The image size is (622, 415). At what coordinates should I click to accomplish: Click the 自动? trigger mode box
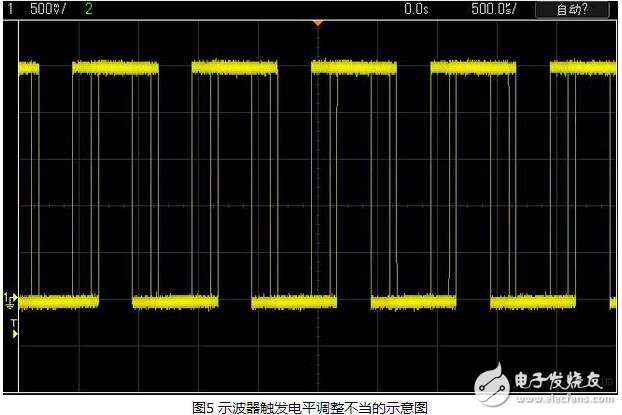tap(572, 10)
